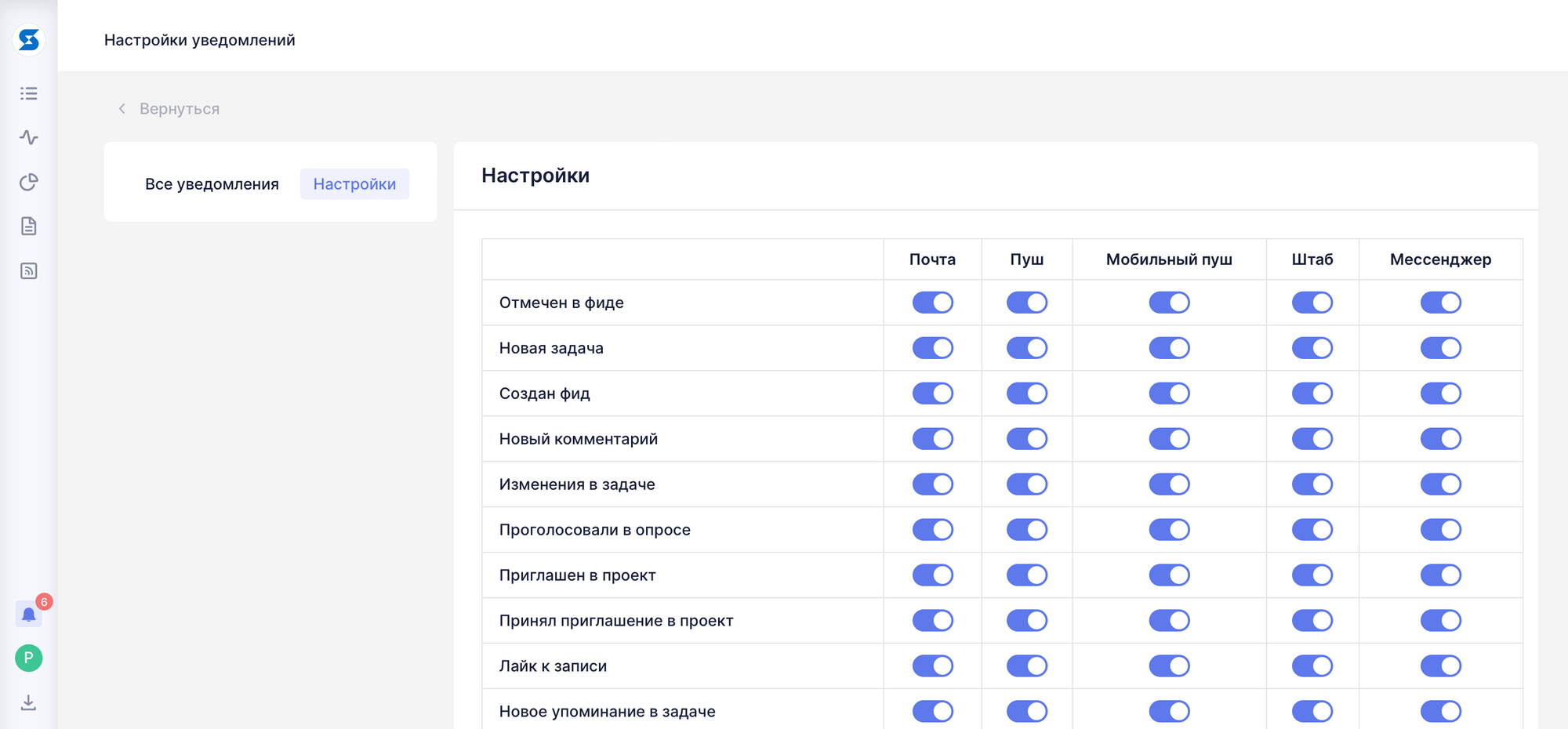Open the feed RSS icon in sidebar
The width and height of the screenshot is (1568, 729).
point(29,271)
